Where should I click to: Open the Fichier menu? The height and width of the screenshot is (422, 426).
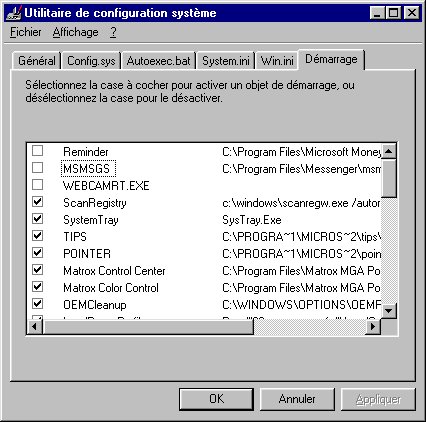click(26, 32)
